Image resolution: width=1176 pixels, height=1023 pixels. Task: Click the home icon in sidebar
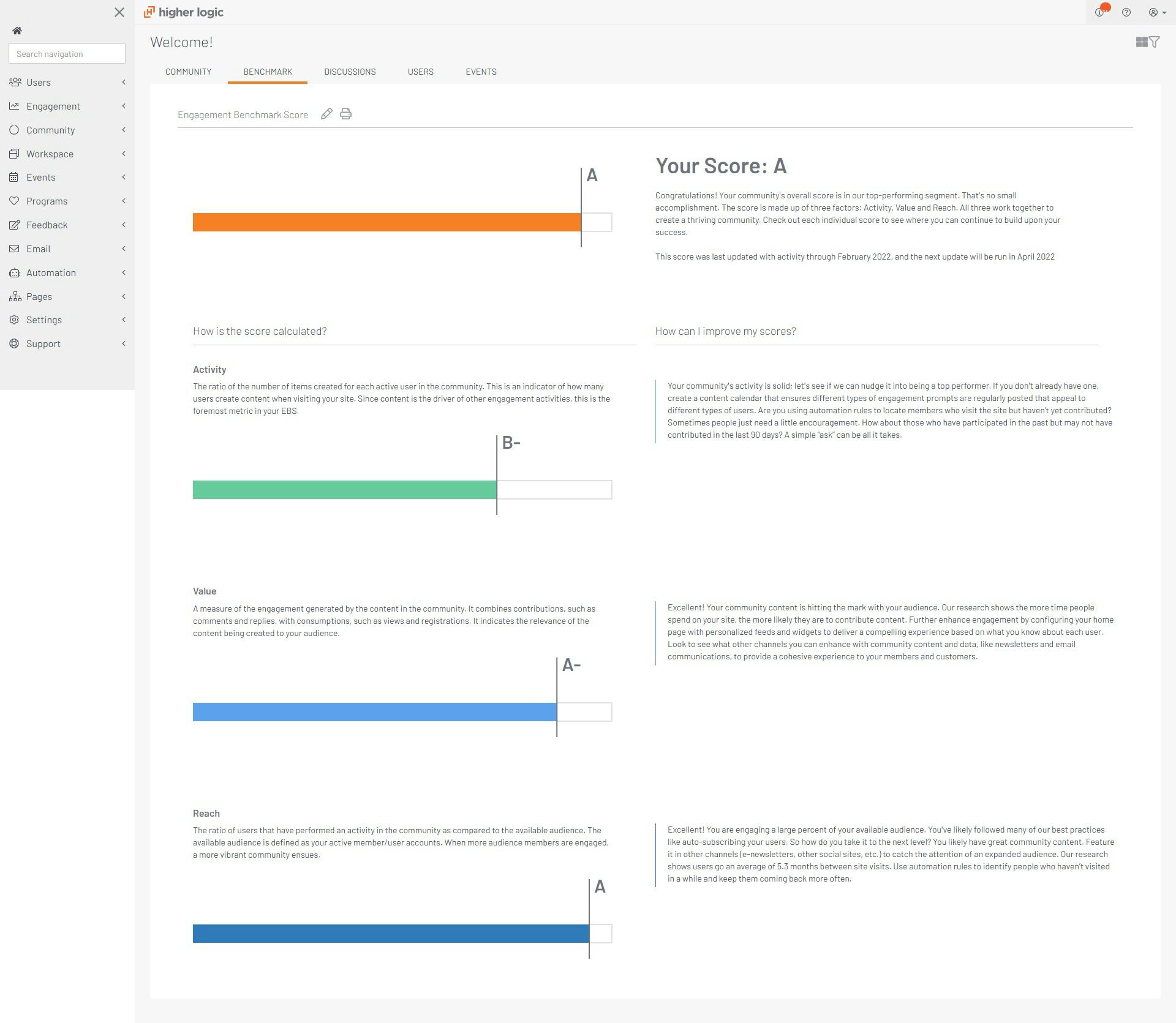[x=17, y=31]
